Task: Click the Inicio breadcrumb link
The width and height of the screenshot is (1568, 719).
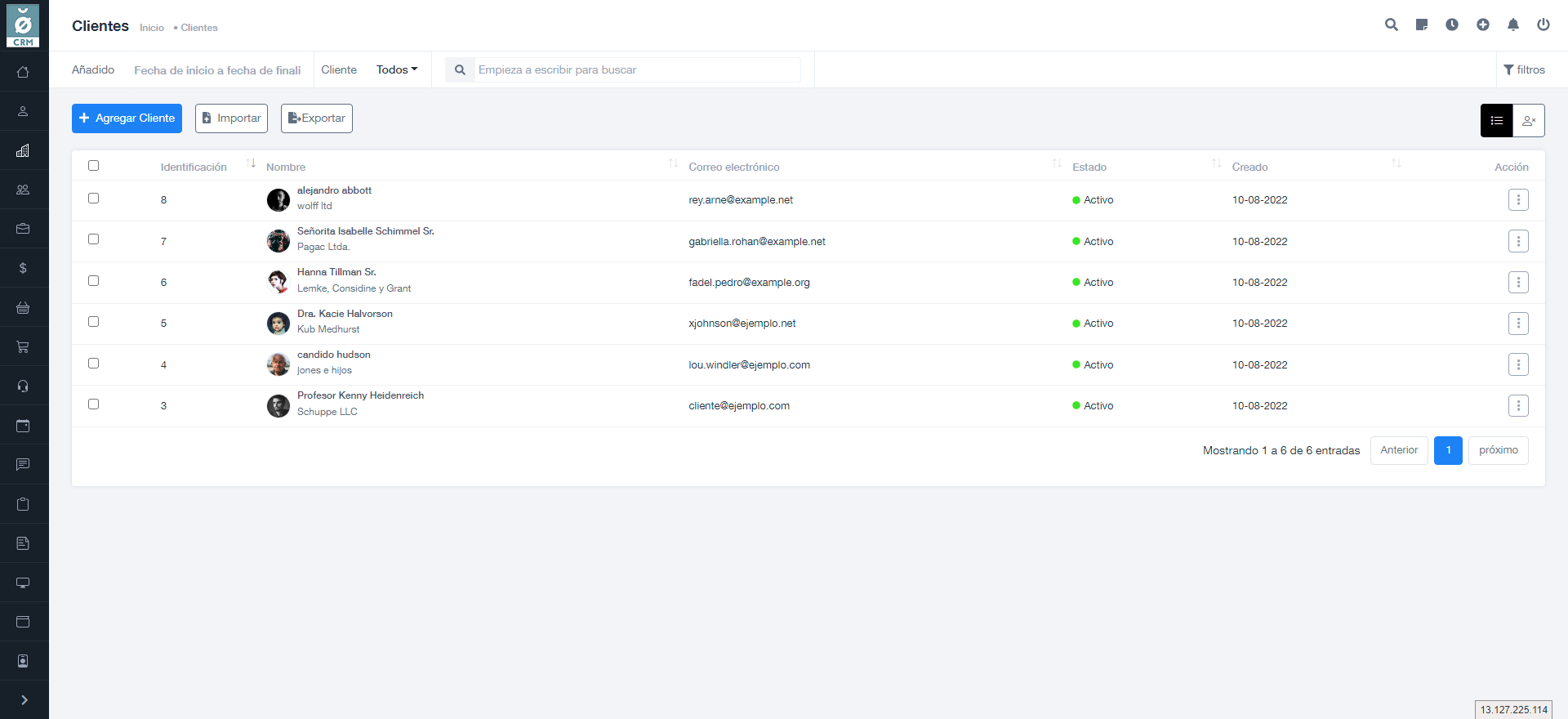Action: tap(152, 28)
